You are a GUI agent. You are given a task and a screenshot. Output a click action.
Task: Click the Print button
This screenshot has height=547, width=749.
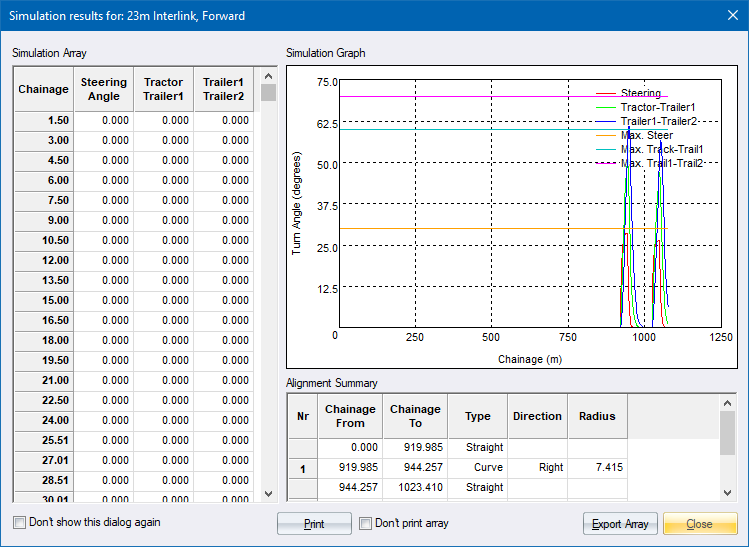314,524
